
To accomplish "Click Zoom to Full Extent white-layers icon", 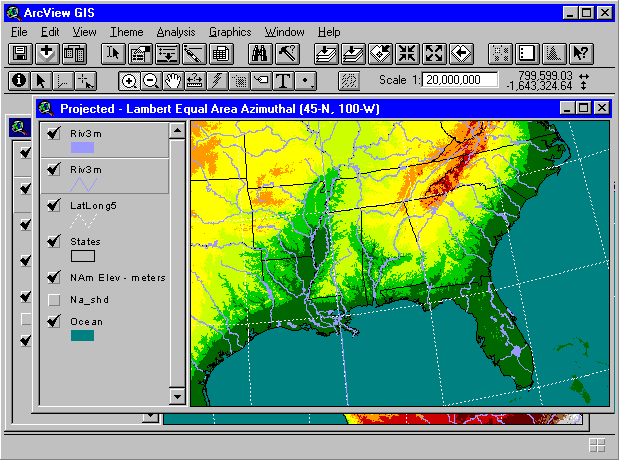I will (326, 54).
